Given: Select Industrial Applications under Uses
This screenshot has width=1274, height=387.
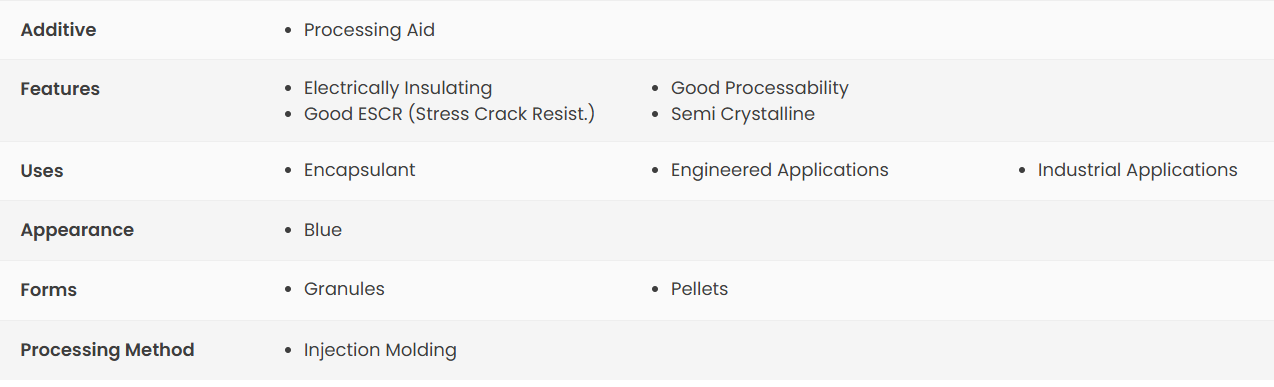Looking at the screenshot, I should click(1137, 170).
